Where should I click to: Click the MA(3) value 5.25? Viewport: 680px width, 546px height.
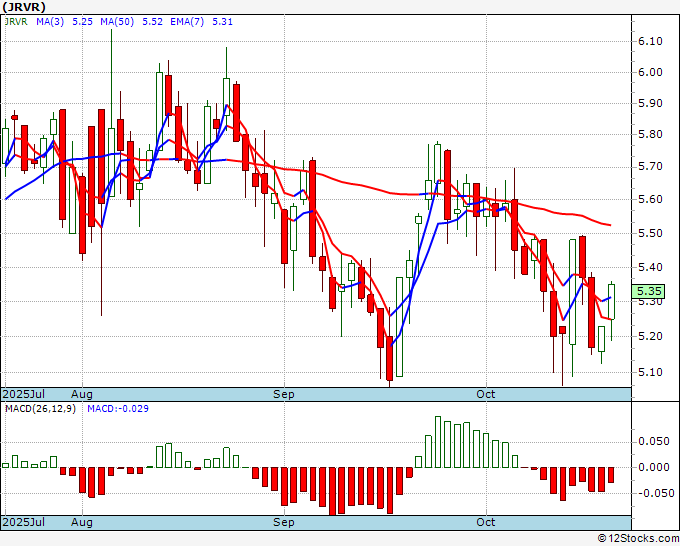point(82,22)
